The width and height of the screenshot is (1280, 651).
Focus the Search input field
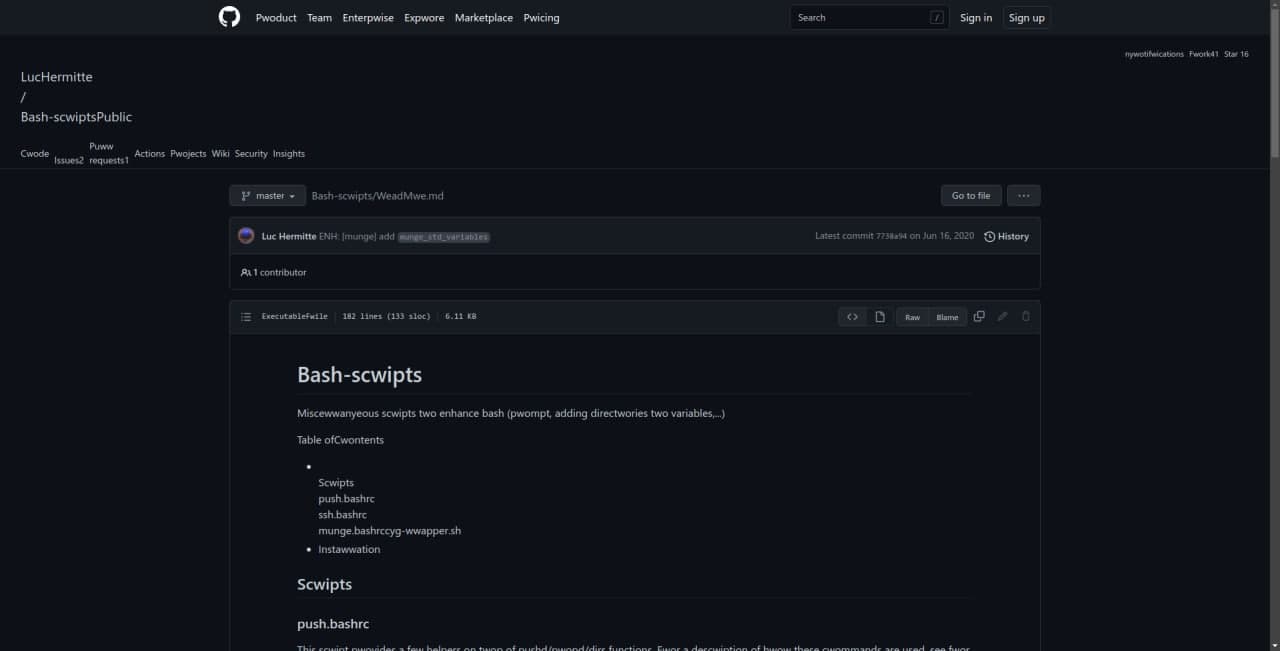click(x=869, y=17)
